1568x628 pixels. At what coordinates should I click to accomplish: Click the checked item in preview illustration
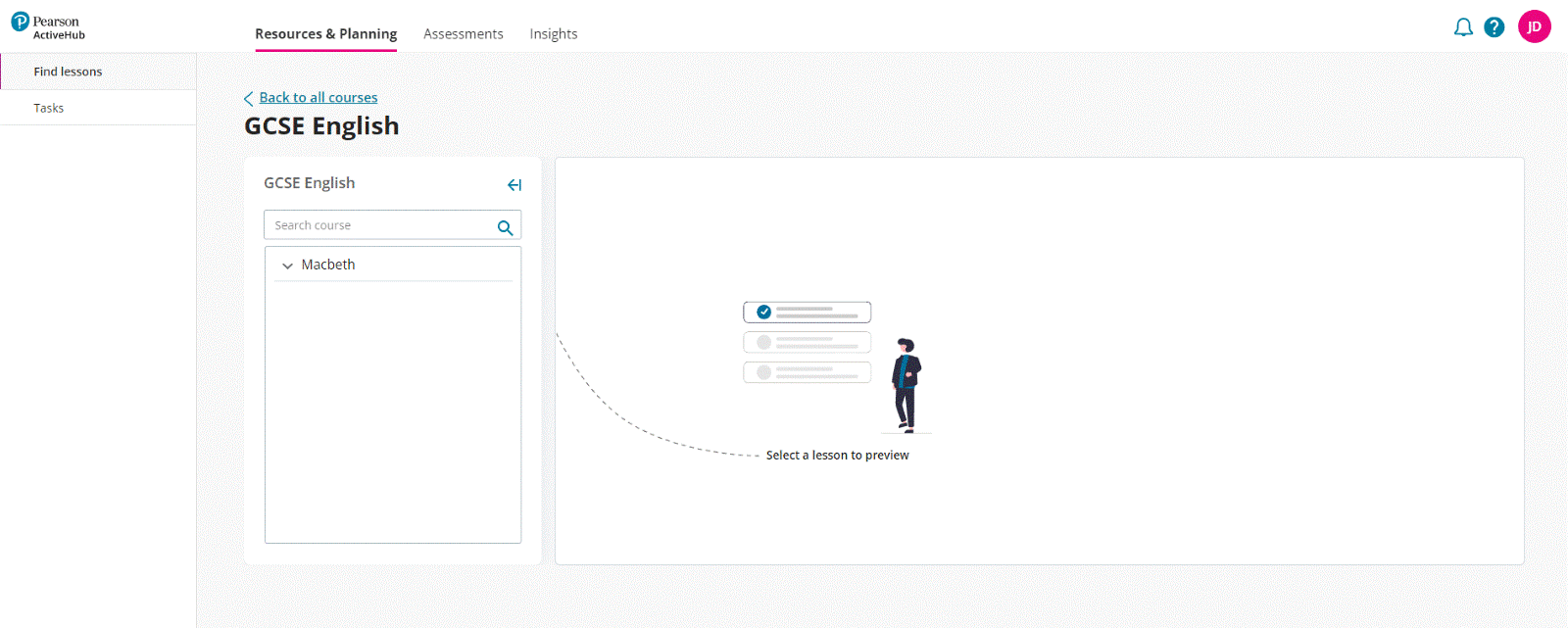click(807, 313)
